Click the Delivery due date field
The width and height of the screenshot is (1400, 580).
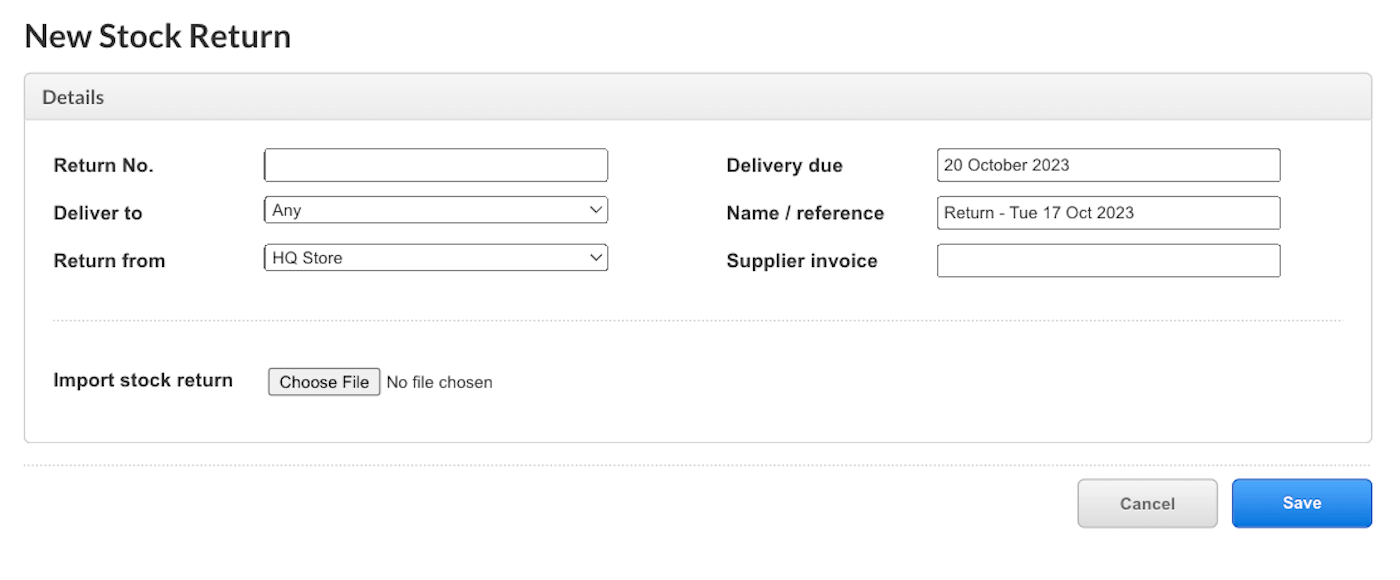coord(1108,165)
